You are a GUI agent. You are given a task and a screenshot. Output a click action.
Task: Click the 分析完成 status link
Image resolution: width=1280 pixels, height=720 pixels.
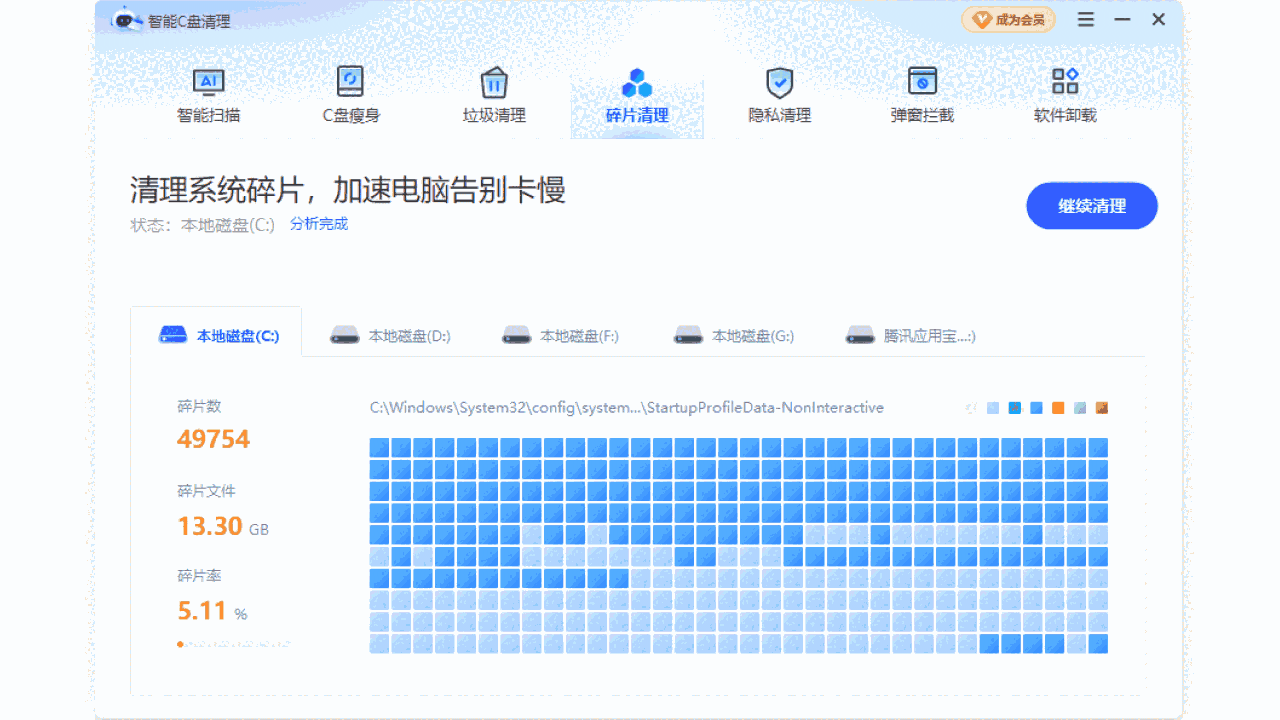319,224
